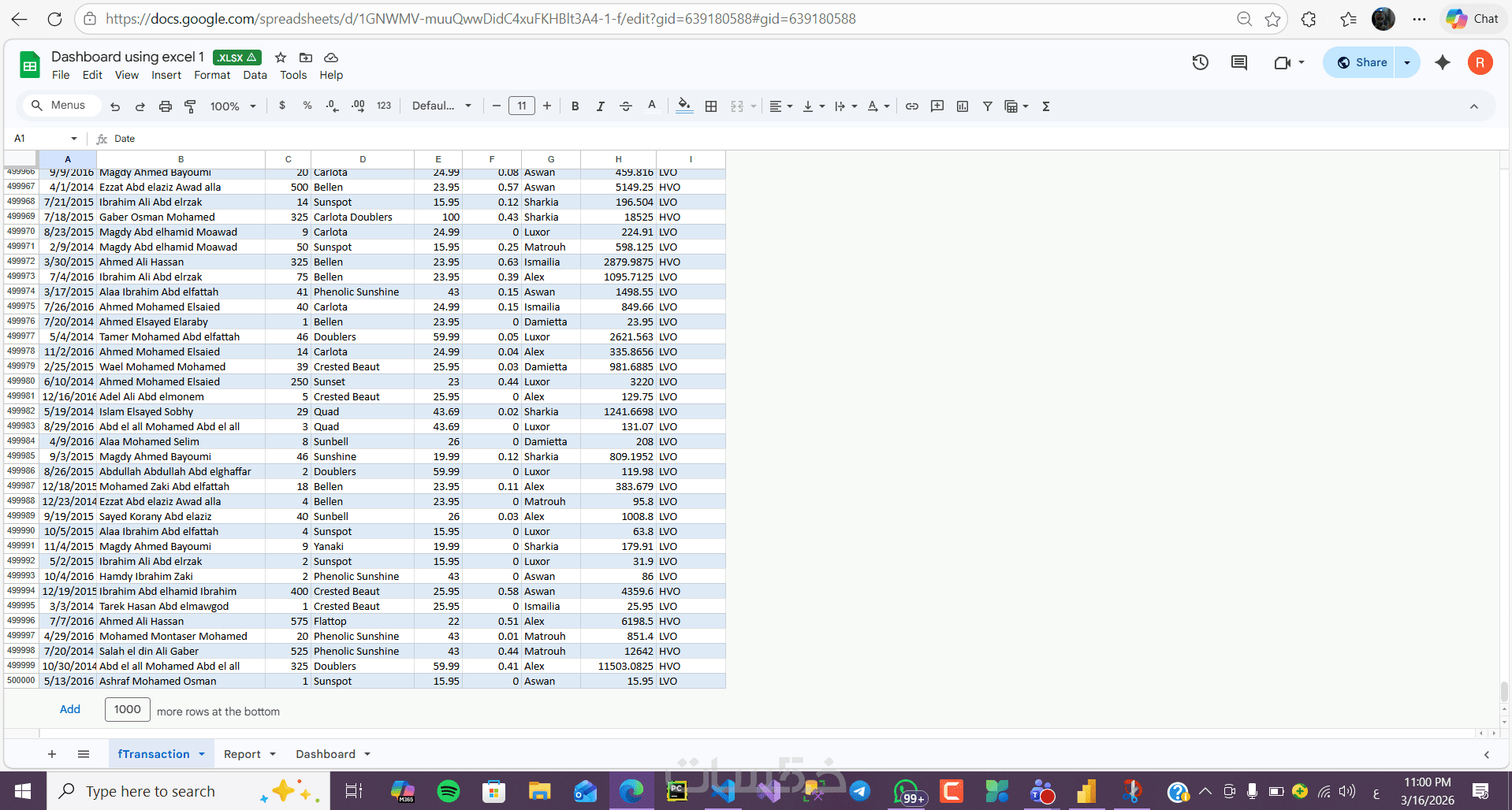Click the Move to folder icon

click(x=306, y=58)
